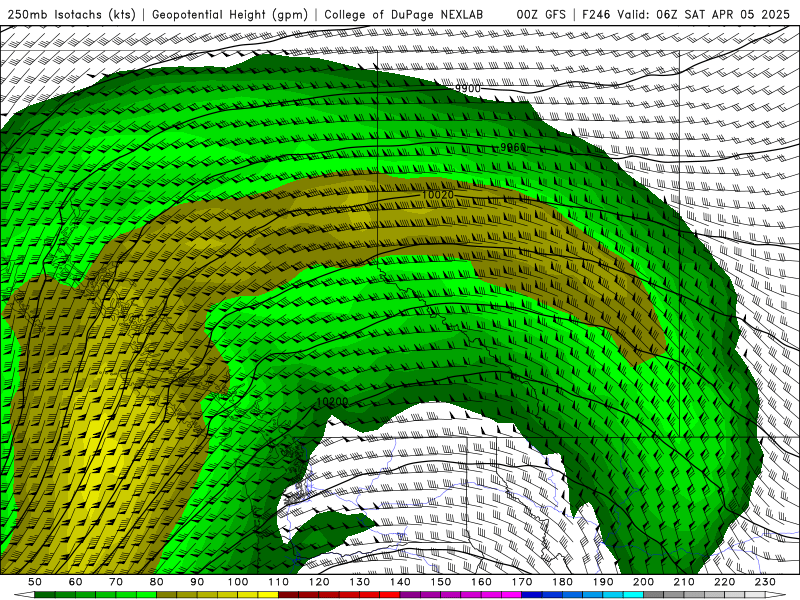The image size is (800, 600).
Task: Click the 170 value on the legend
Action: 522,582
